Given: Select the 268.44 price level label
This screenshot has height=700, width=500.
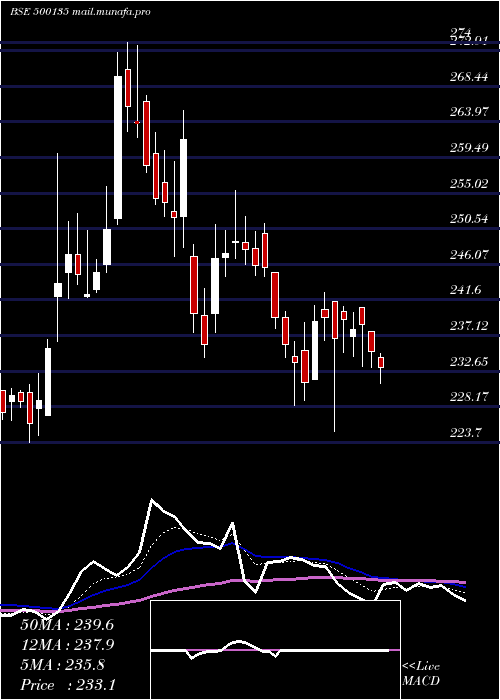Looking at the screenshot, I should [x=468, y=77].
